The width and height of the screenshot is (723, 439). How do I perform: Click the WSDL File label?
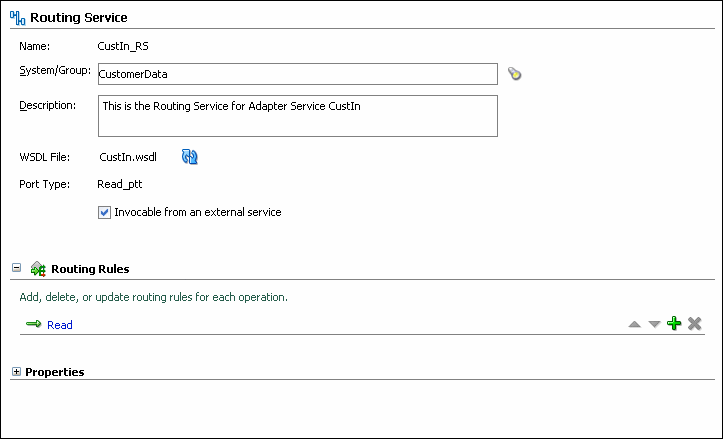[45, 157]
